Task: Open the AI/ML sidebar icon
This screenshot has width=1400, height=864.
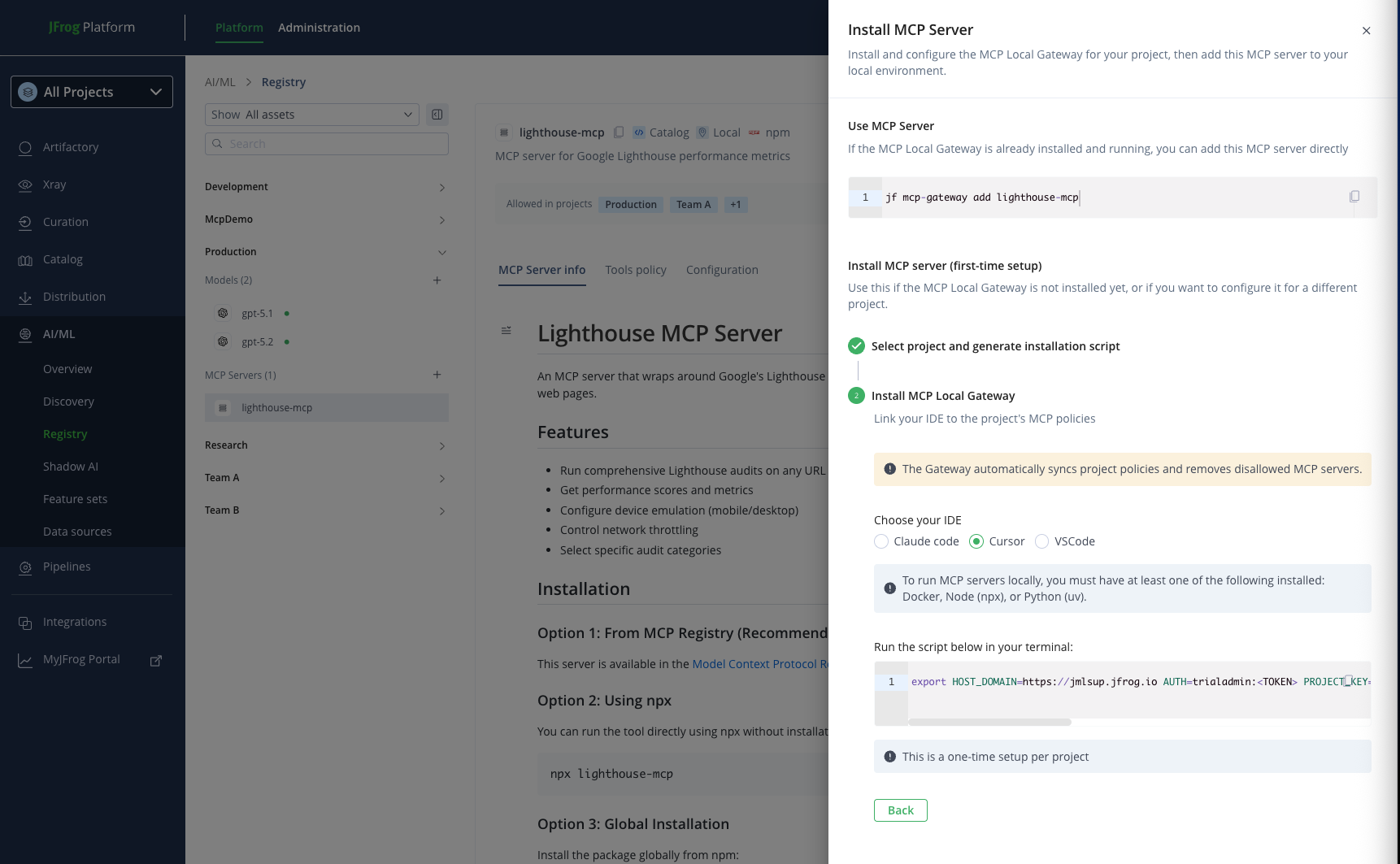Action: pyautogui.click(x=25, y=335)
